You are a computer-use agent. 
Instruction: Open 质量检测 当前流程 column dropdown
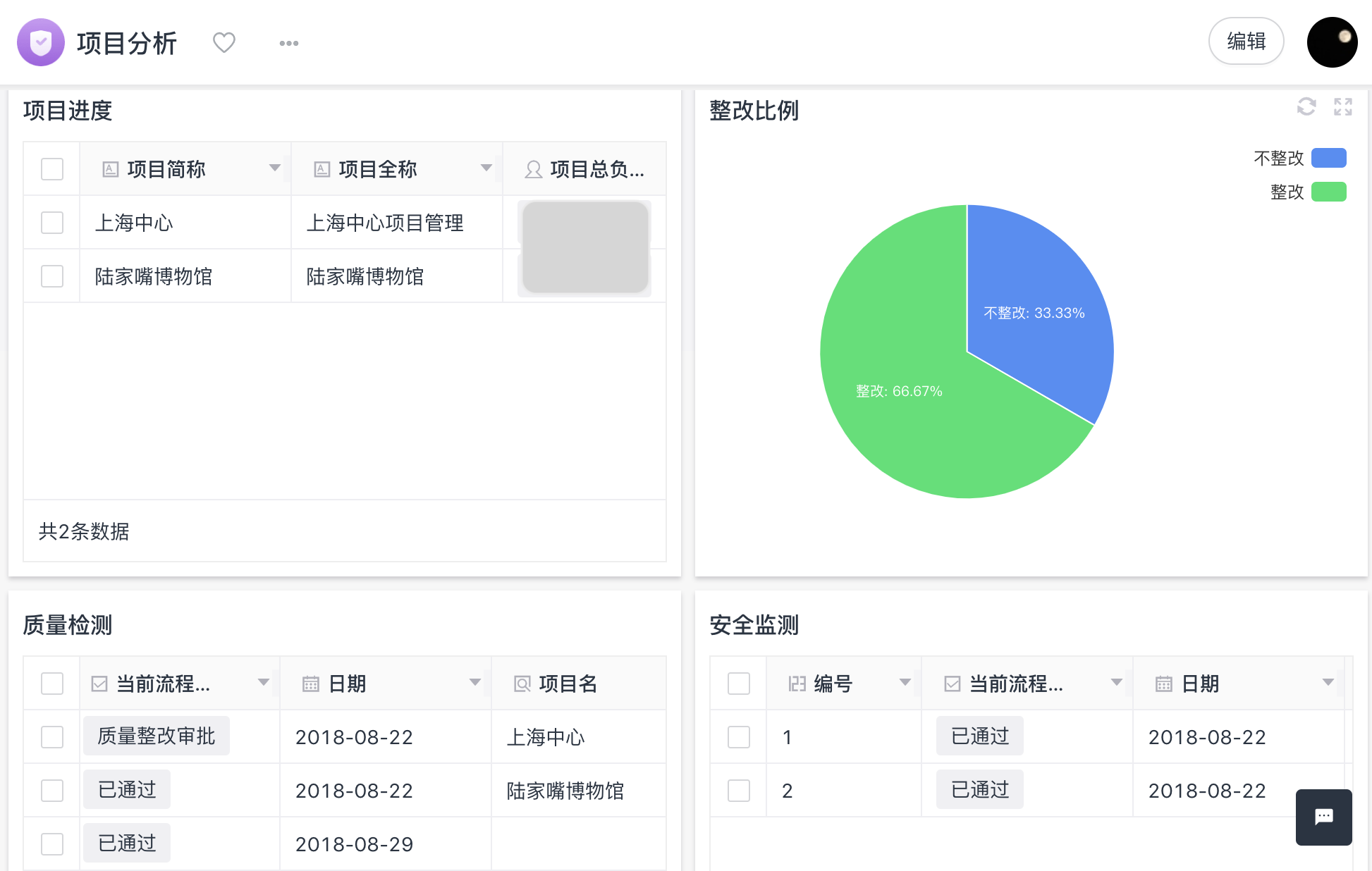264,682
